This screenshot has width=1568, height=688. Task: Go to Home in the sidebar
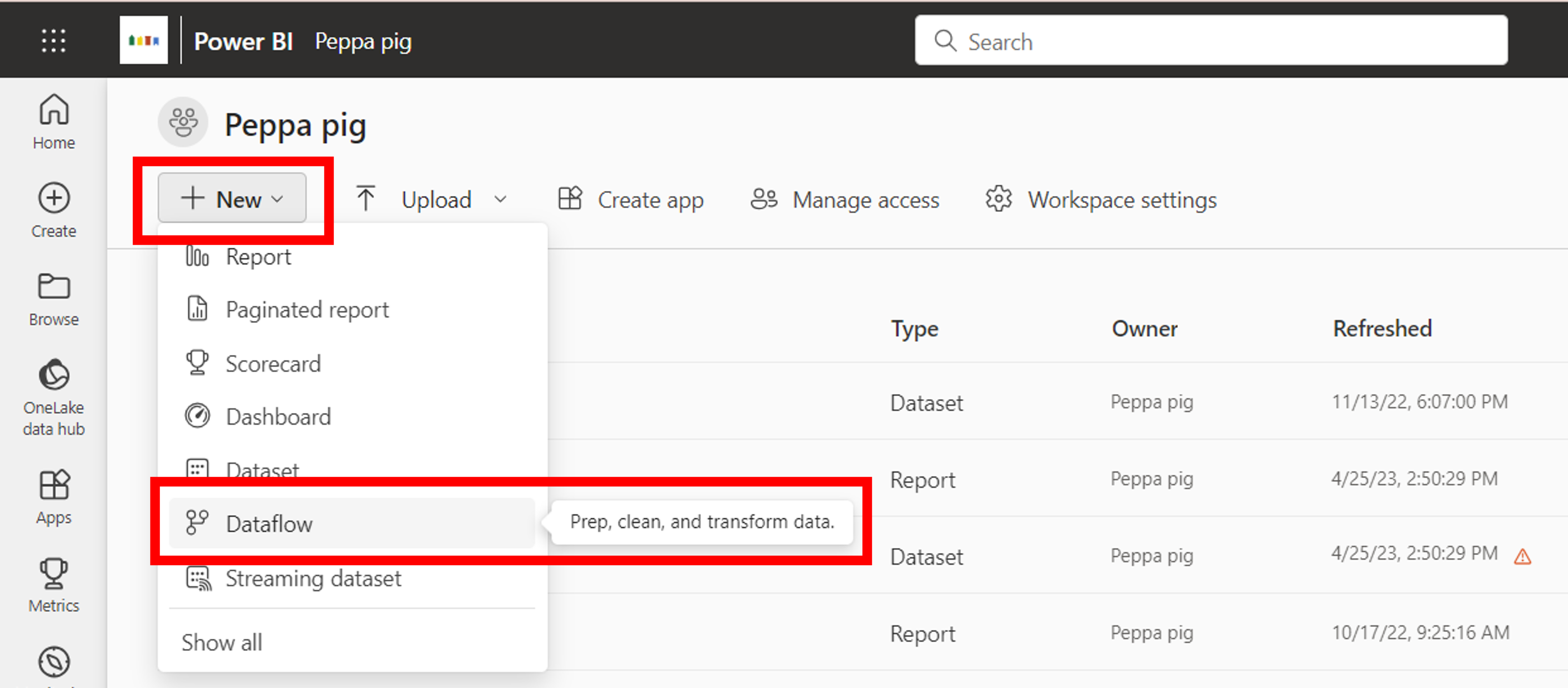pos(53,121)
